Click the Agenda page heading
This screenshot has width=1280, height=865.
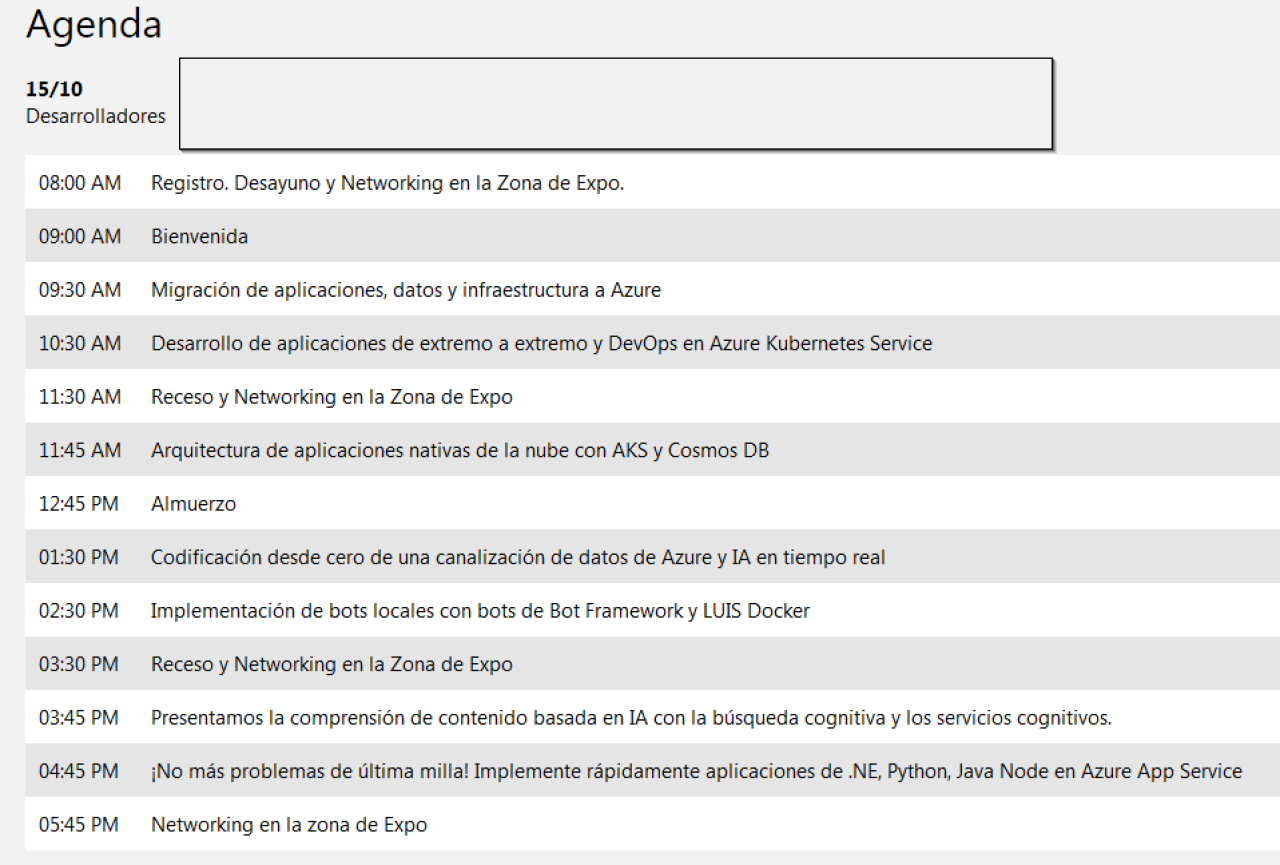(94, 26)
